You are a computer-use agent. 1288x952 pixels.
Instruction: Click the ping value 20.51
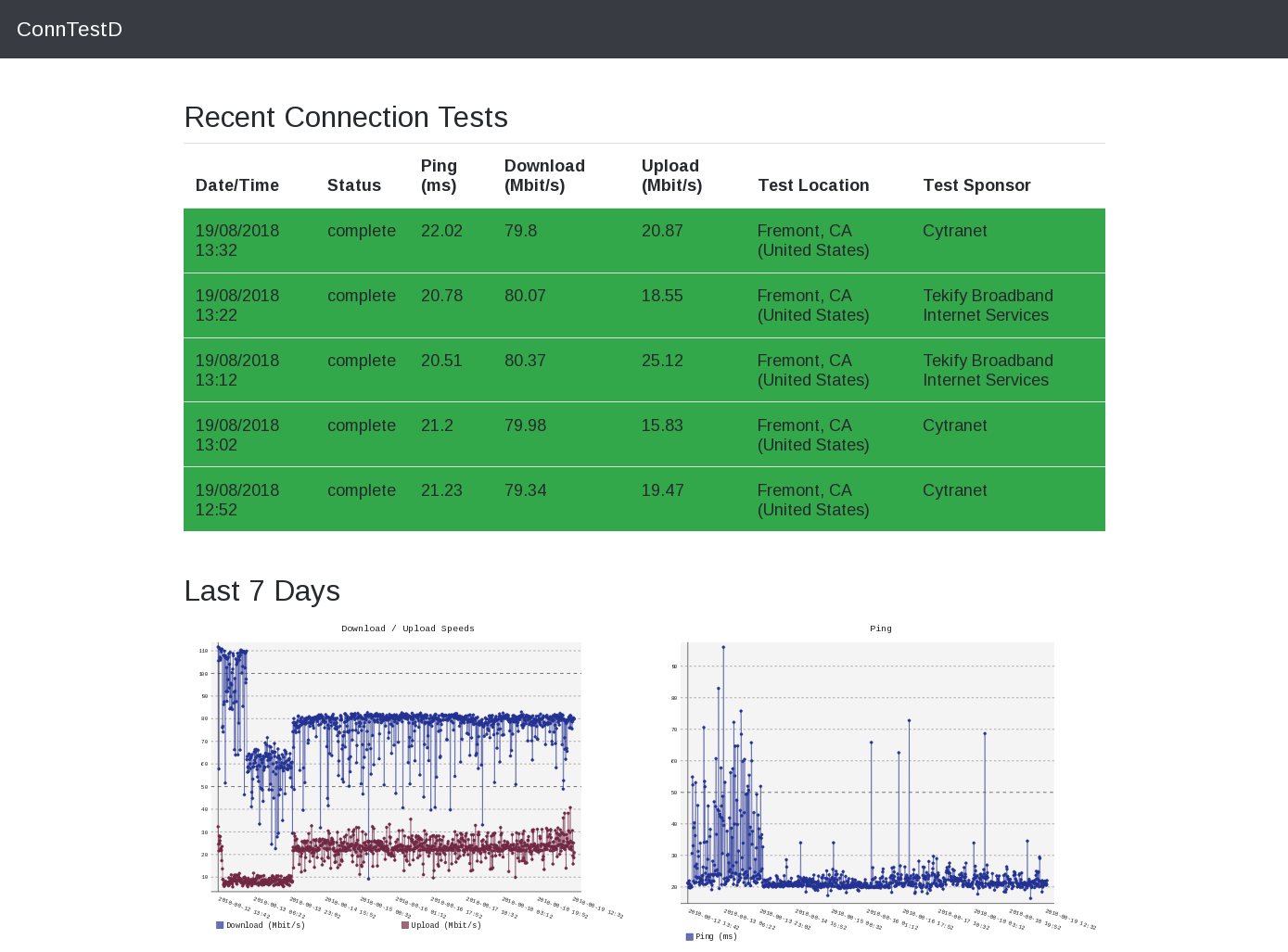pos(441,361)
